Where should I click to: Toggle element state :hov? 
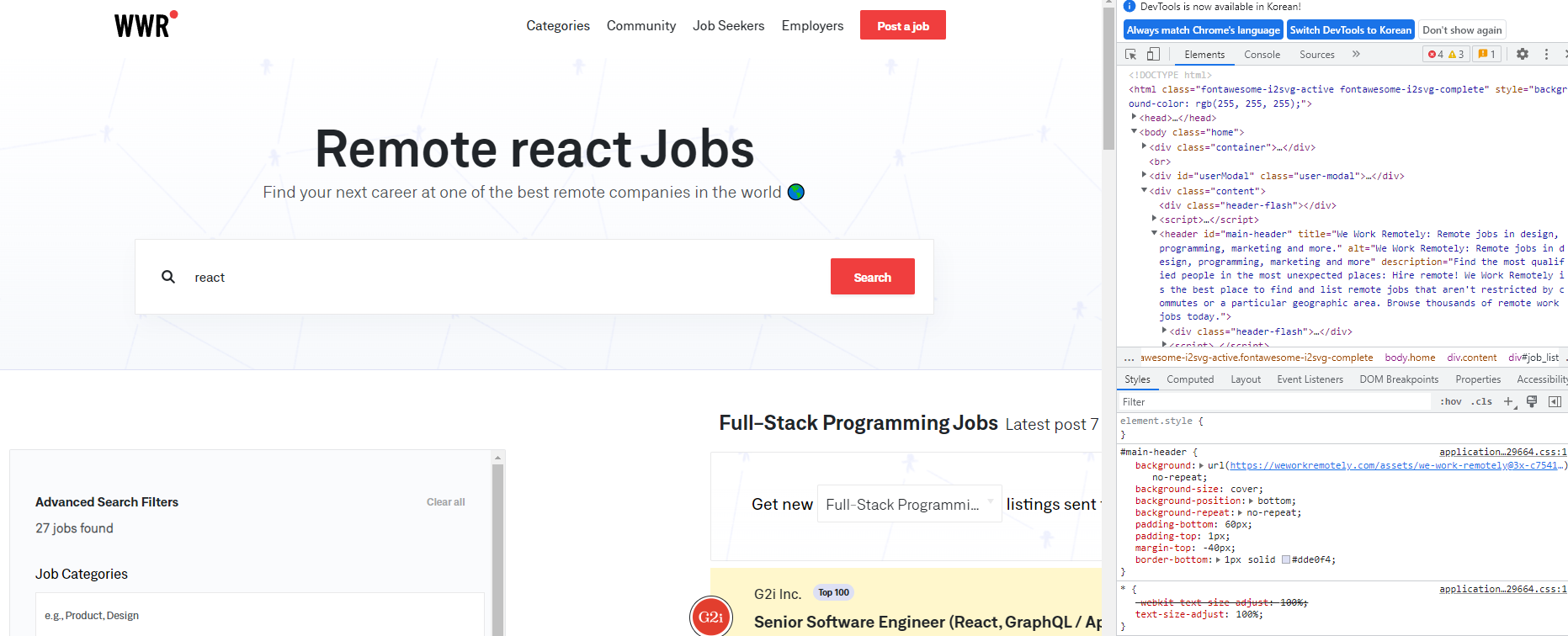pos(1451,402)
